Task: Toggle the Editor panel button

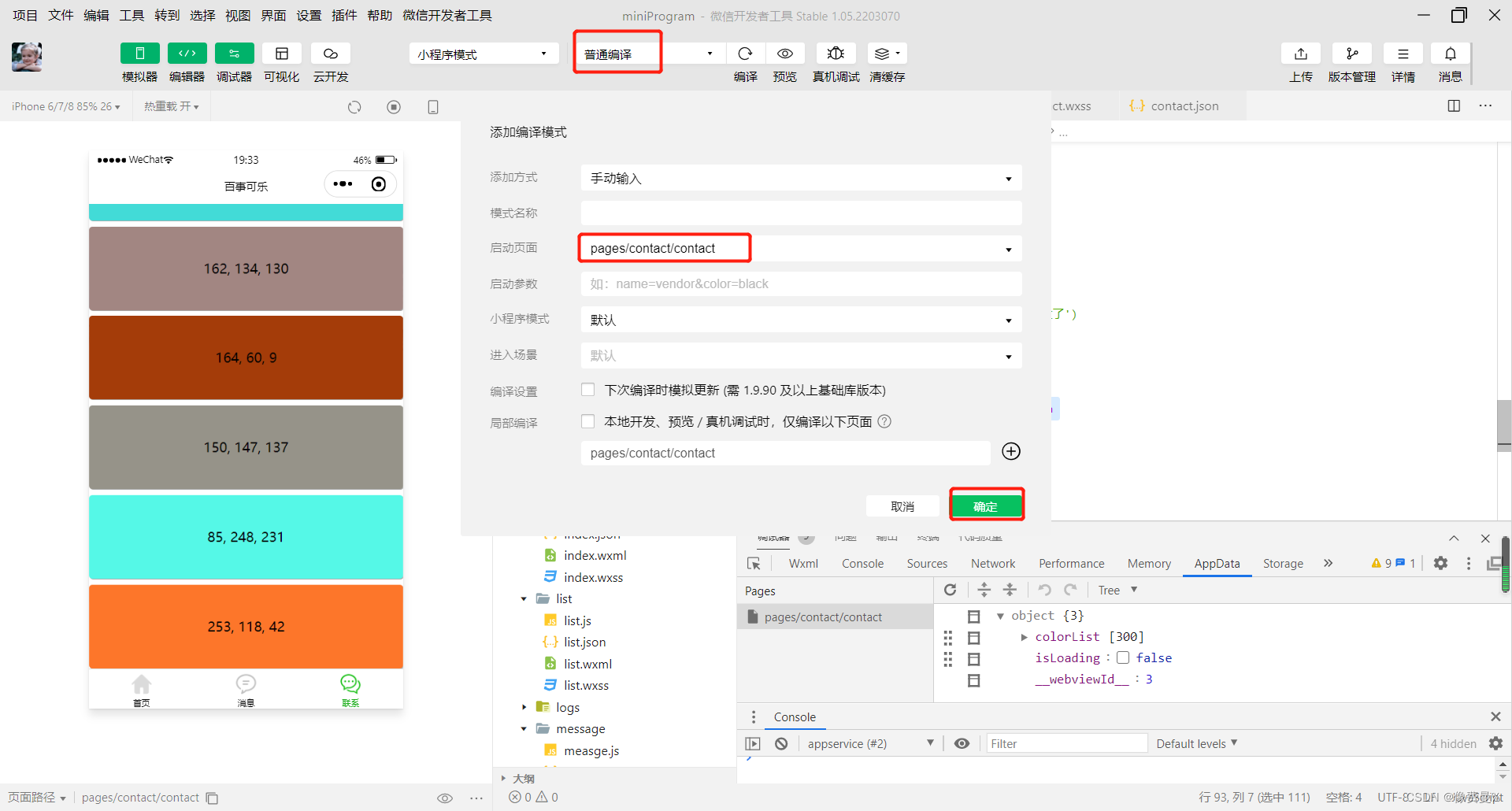Action: click(187, 54)
